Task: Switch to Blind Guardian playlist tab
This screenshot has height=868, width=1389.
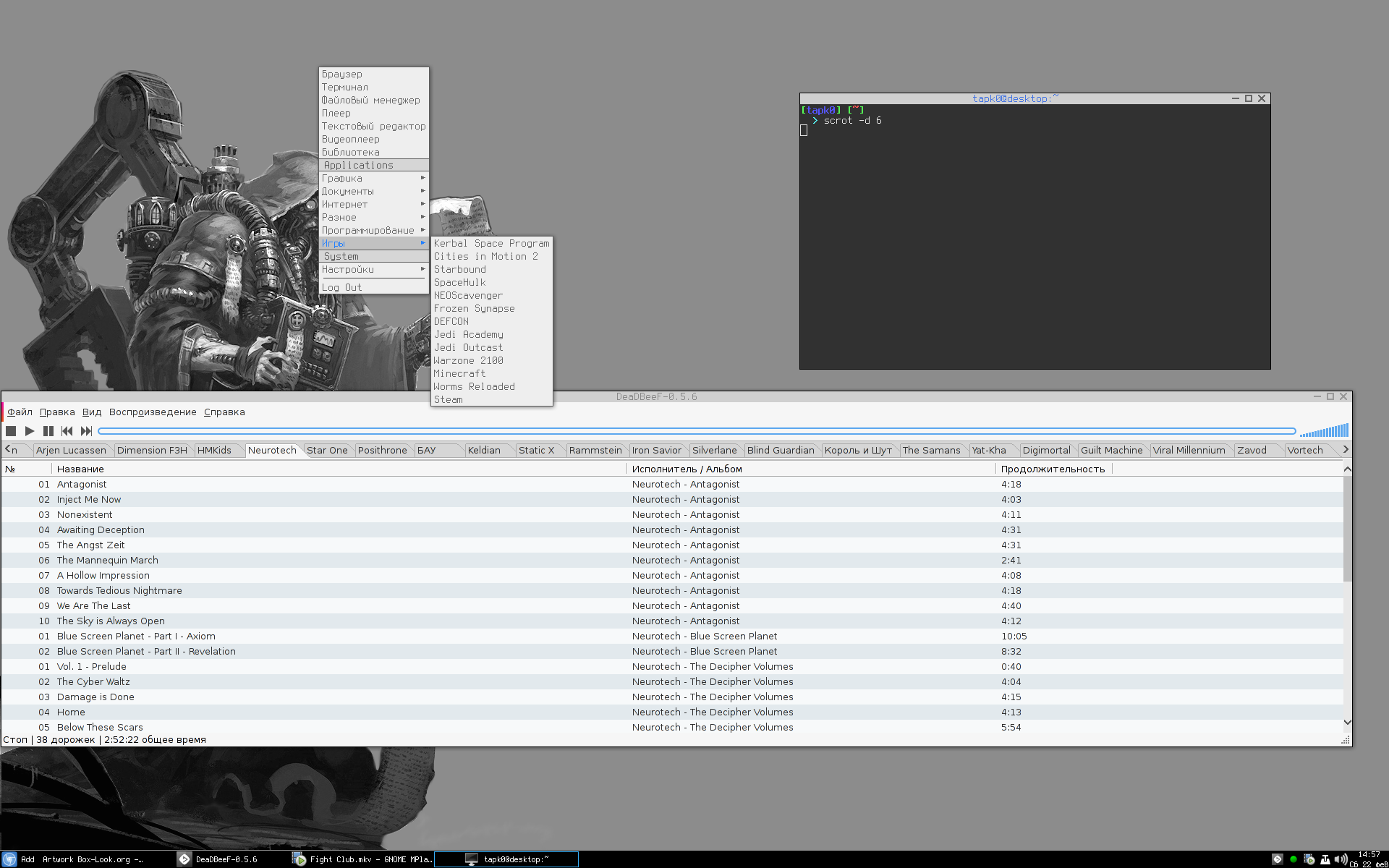Action: (x=781, y=450)
